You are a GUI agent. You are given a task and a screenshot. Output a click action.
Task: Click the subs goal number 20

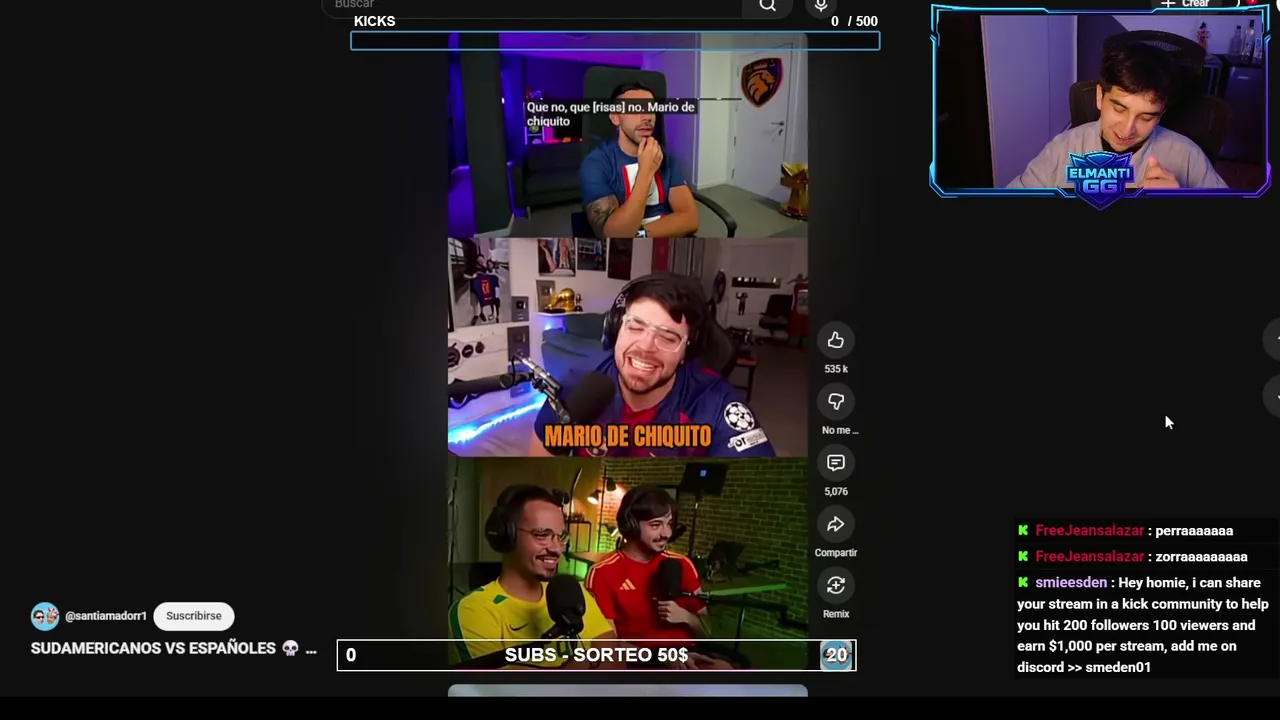[836, 655]
